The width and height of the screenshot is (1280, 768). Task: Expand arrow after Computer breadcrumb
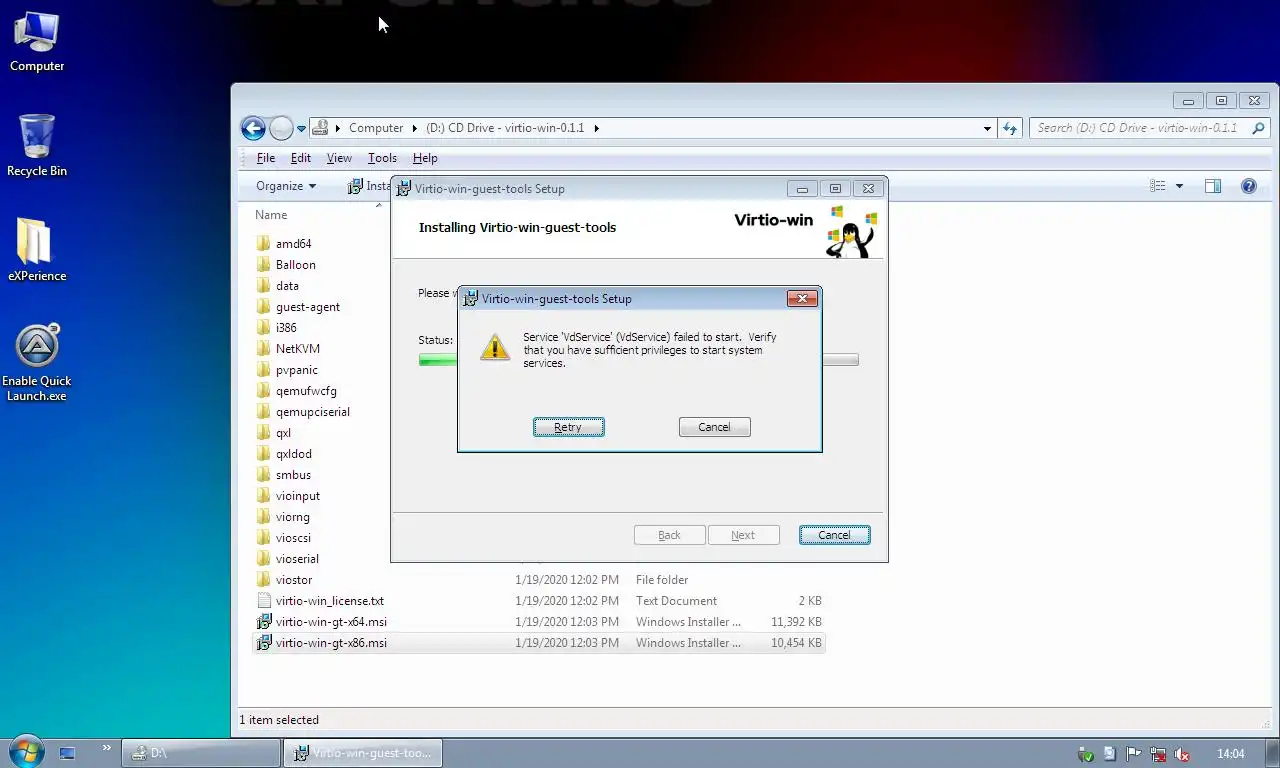415,128
